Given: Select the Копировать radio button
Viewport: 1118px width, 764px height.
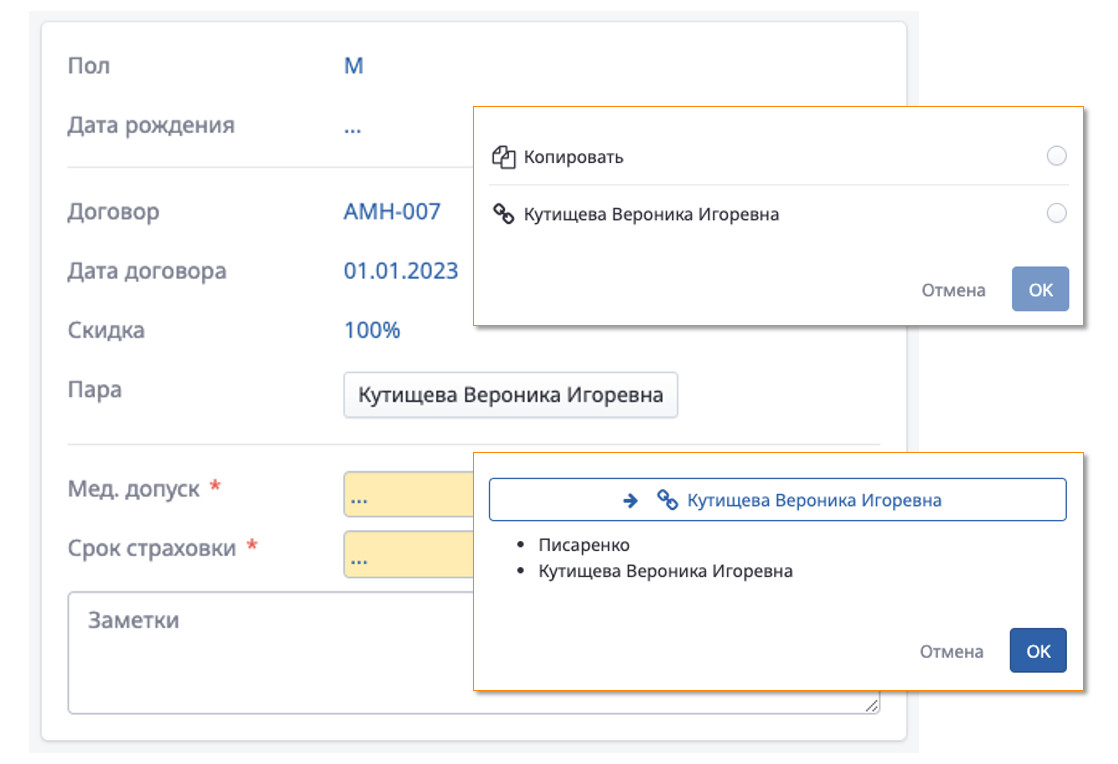Looking at the screenshot, I should (1056, 155).
